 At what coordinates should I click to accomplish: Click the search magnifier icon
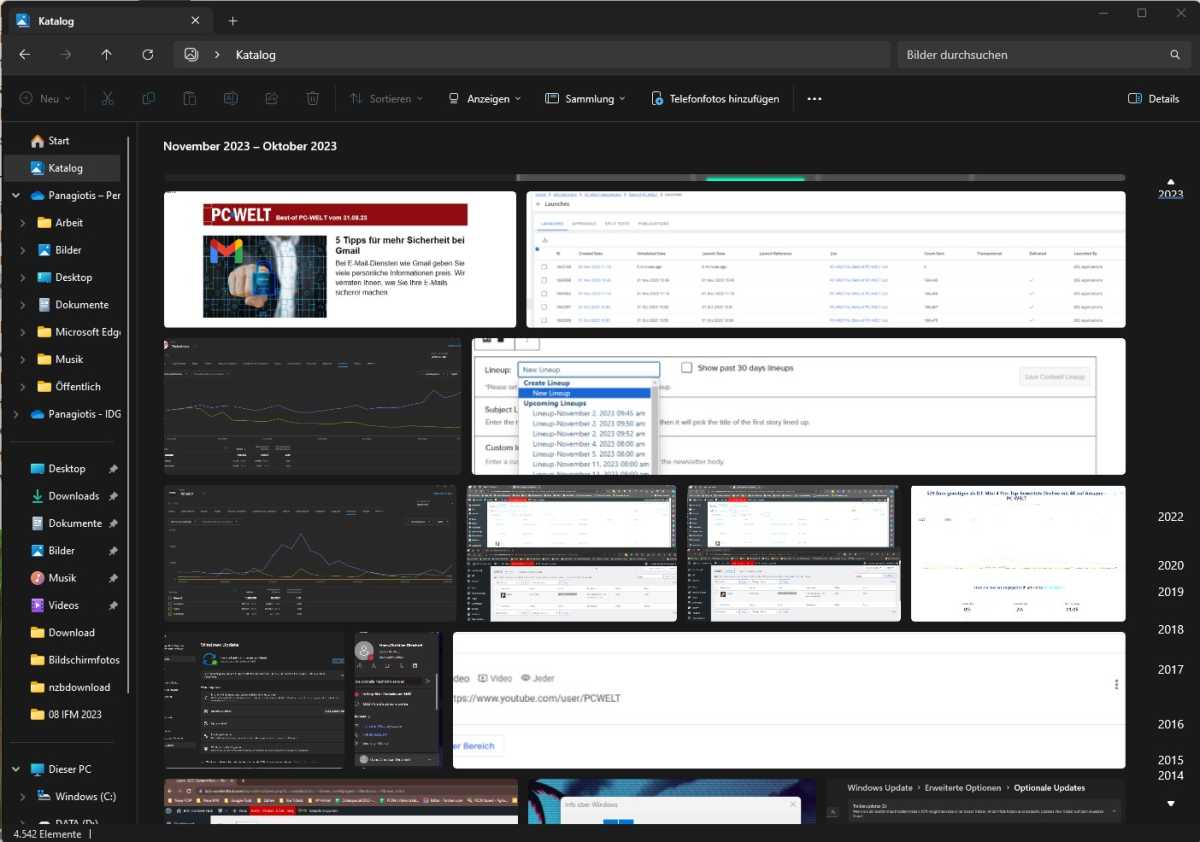tap(1175, 55)
